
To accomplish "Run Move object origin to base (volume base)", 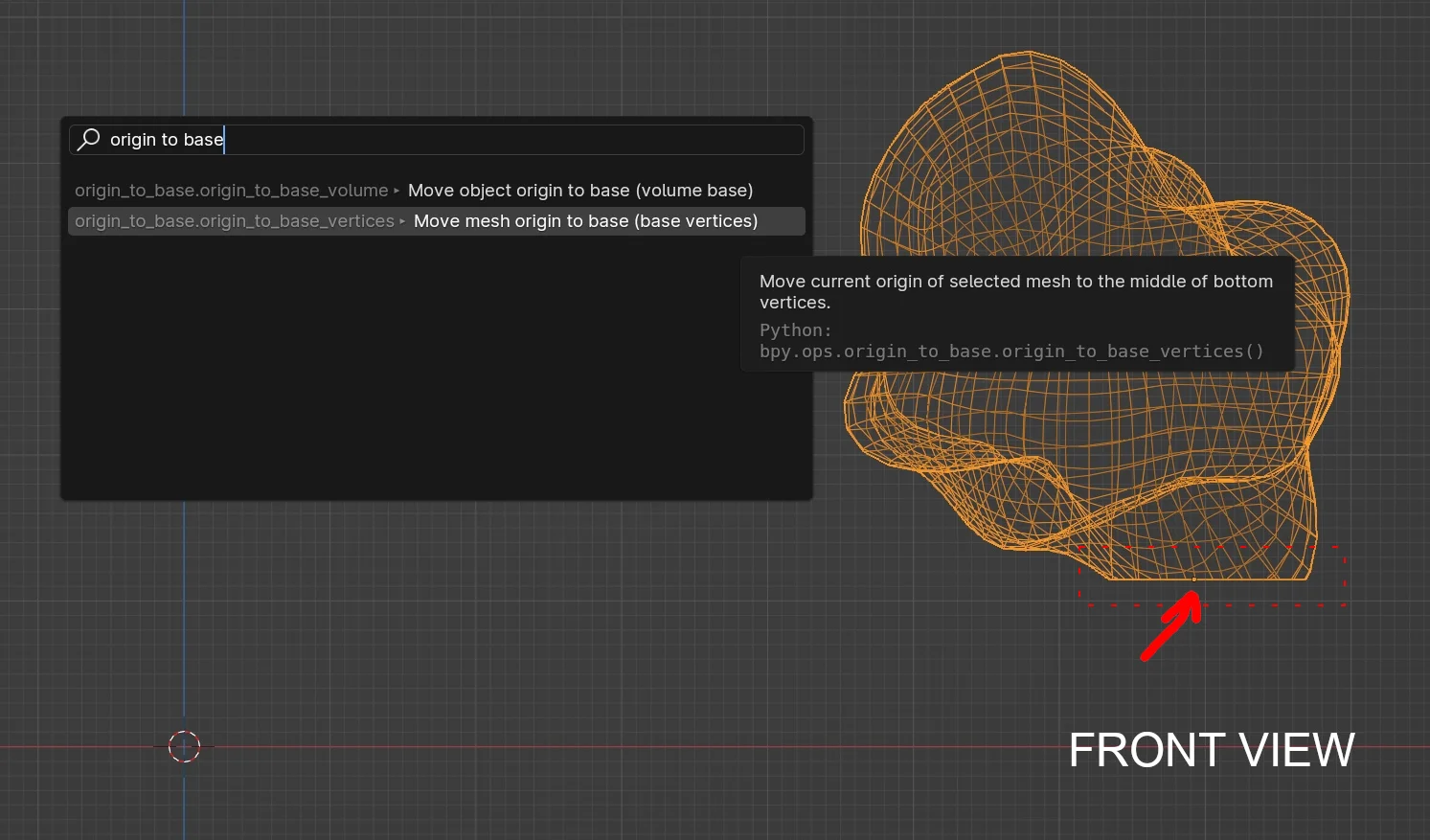I will click(579, 190).
